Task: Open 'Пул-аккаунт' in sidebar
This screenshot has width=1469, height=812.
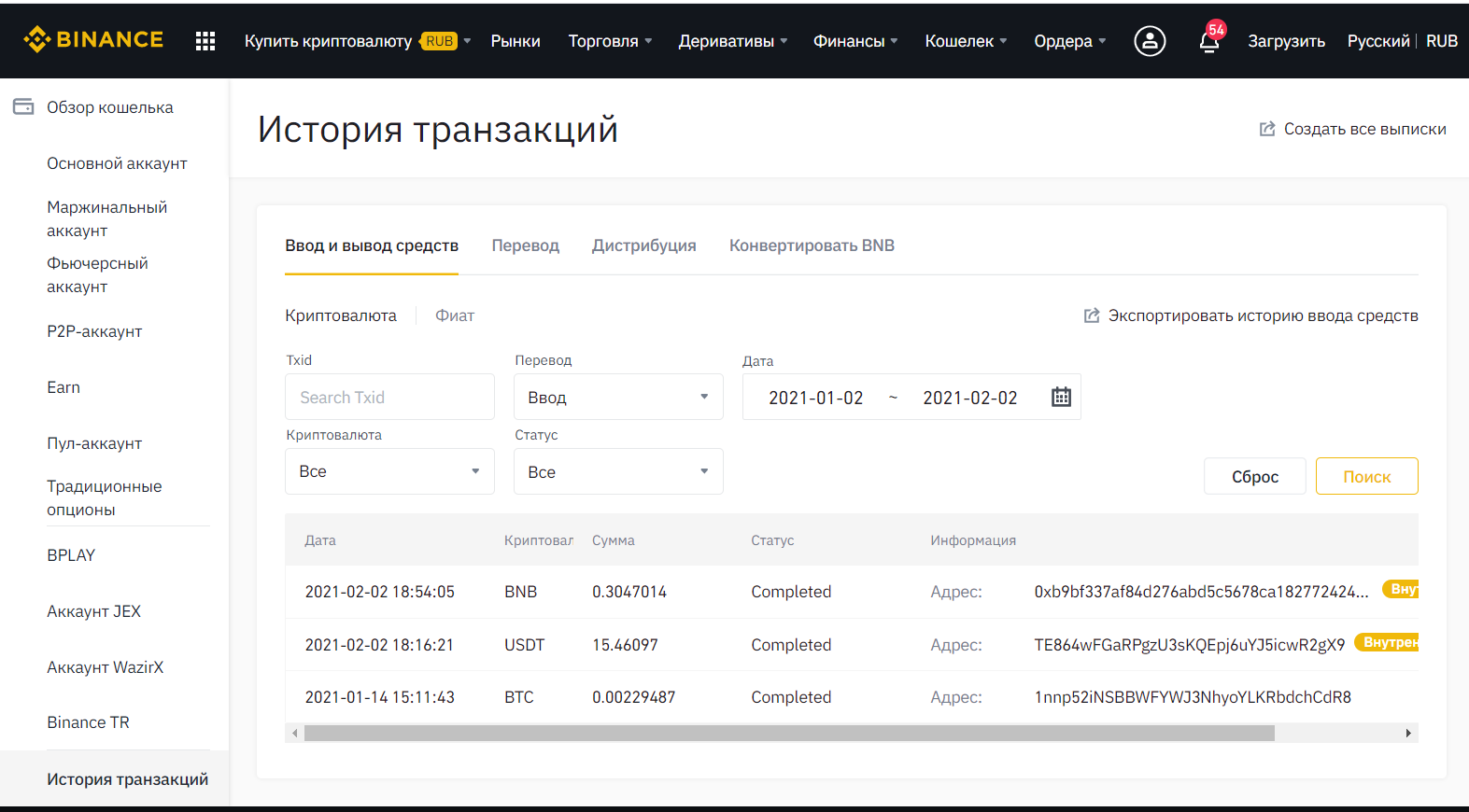Action: [94, 443]
